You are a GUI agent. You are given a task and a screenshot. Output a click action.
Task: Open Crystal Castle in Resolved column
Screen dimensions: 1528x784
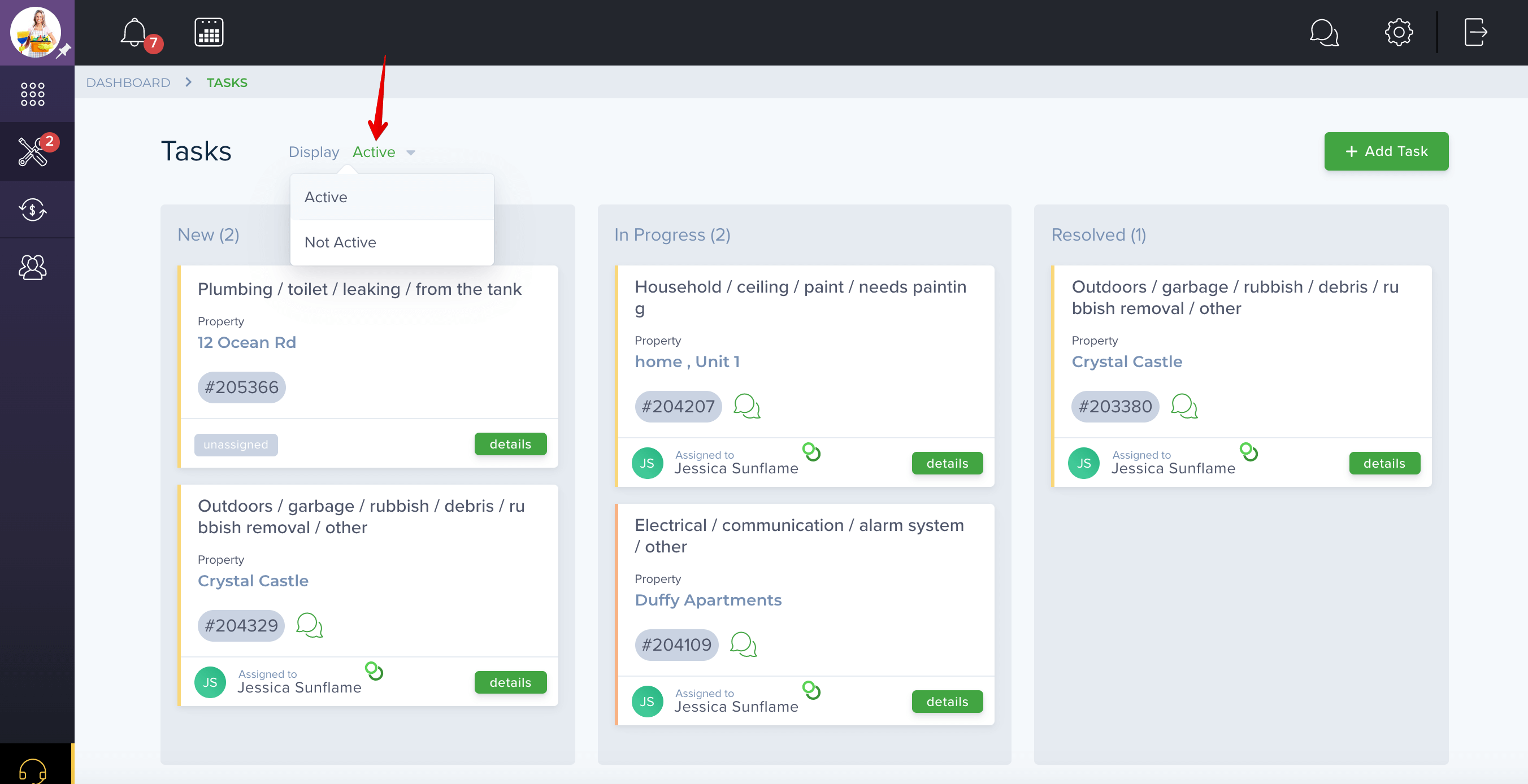pos(1126,361)
